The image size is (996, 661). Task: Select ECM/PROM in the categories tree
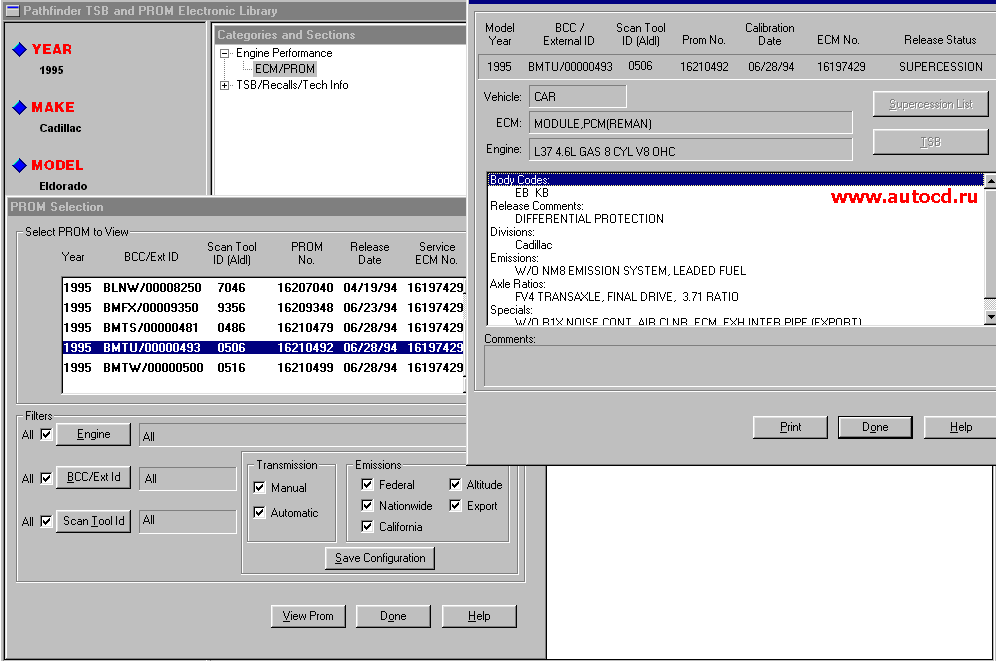(285, 69)
